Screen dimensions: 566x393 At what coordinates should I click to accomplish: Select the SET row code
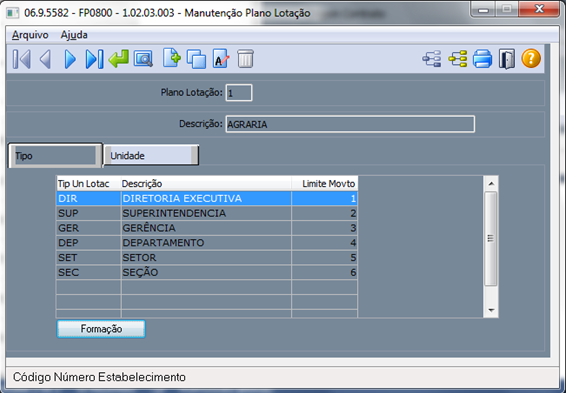[88, 257]
